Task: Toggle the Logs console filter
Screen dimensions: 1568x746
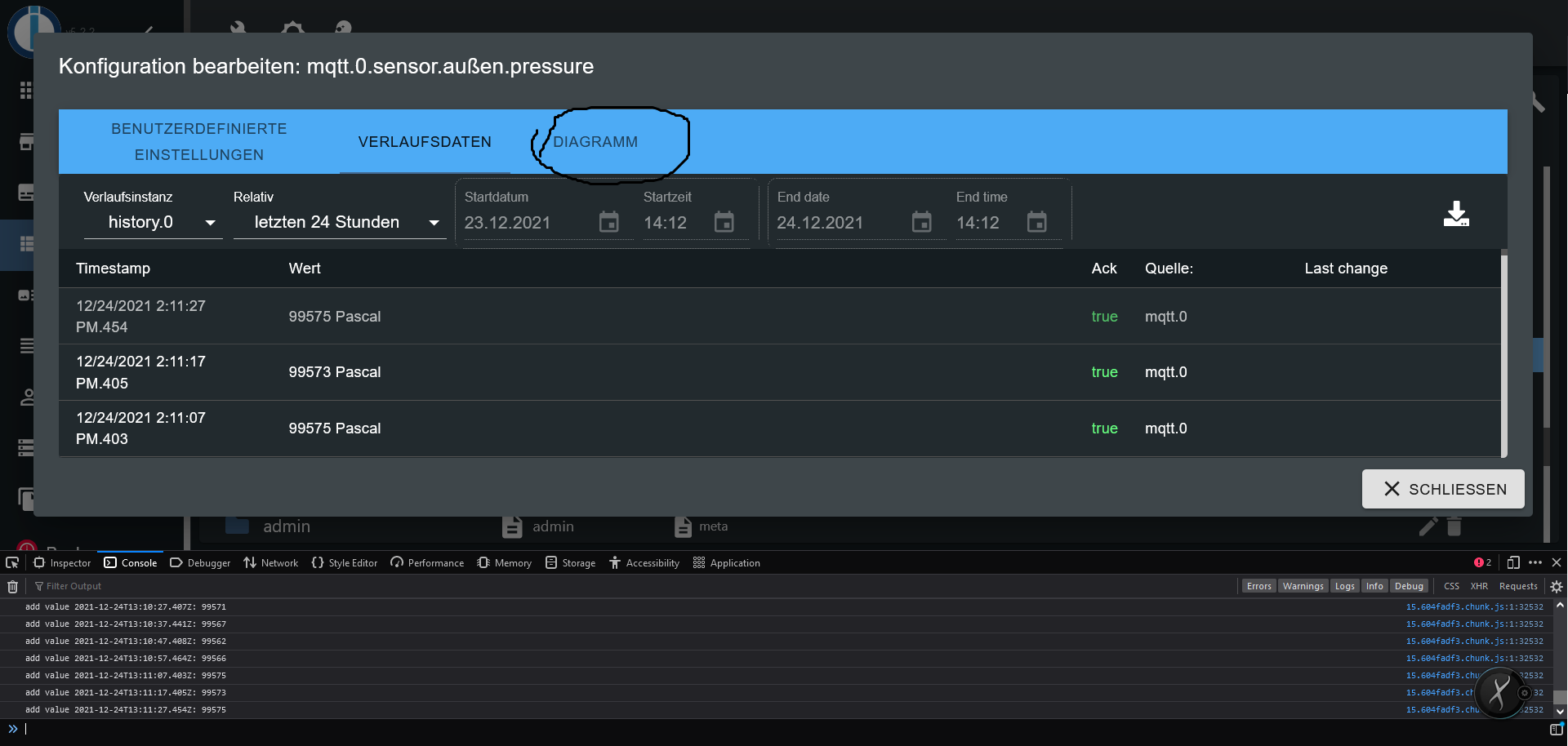Action: (x=1344, y=586)
